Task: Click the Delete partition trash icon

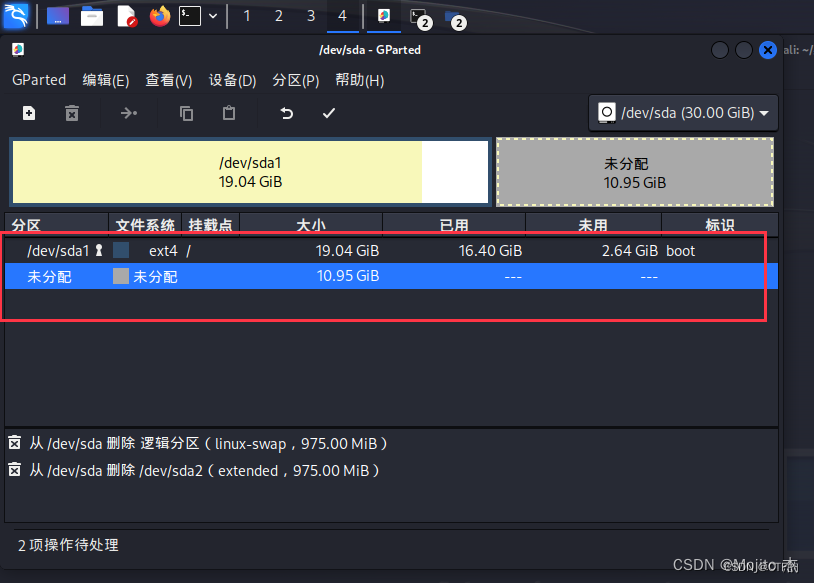Action: point(72,113)
